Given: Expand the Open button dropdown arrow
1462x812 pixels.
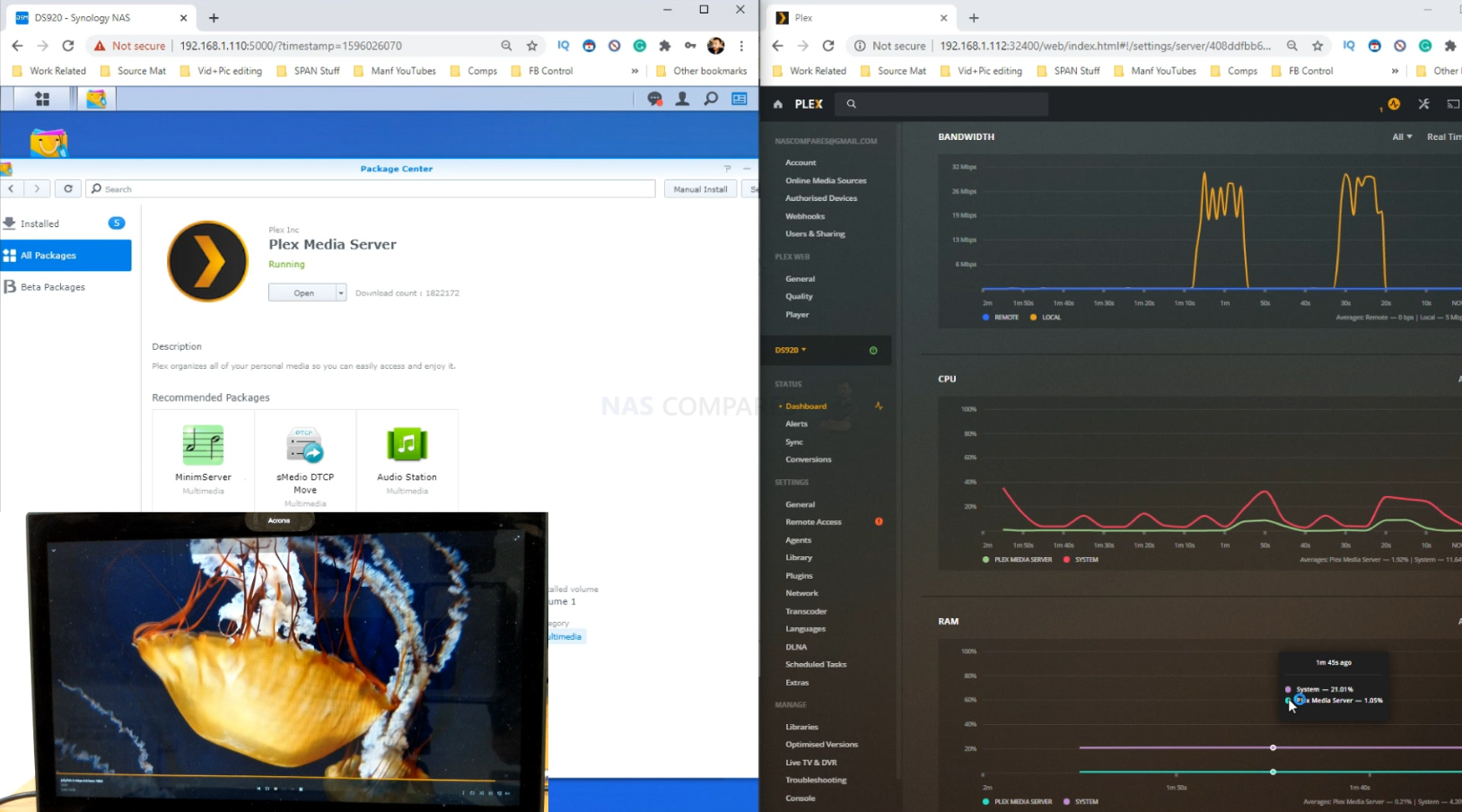Looking at the screenshot, I should pos(341,292).
